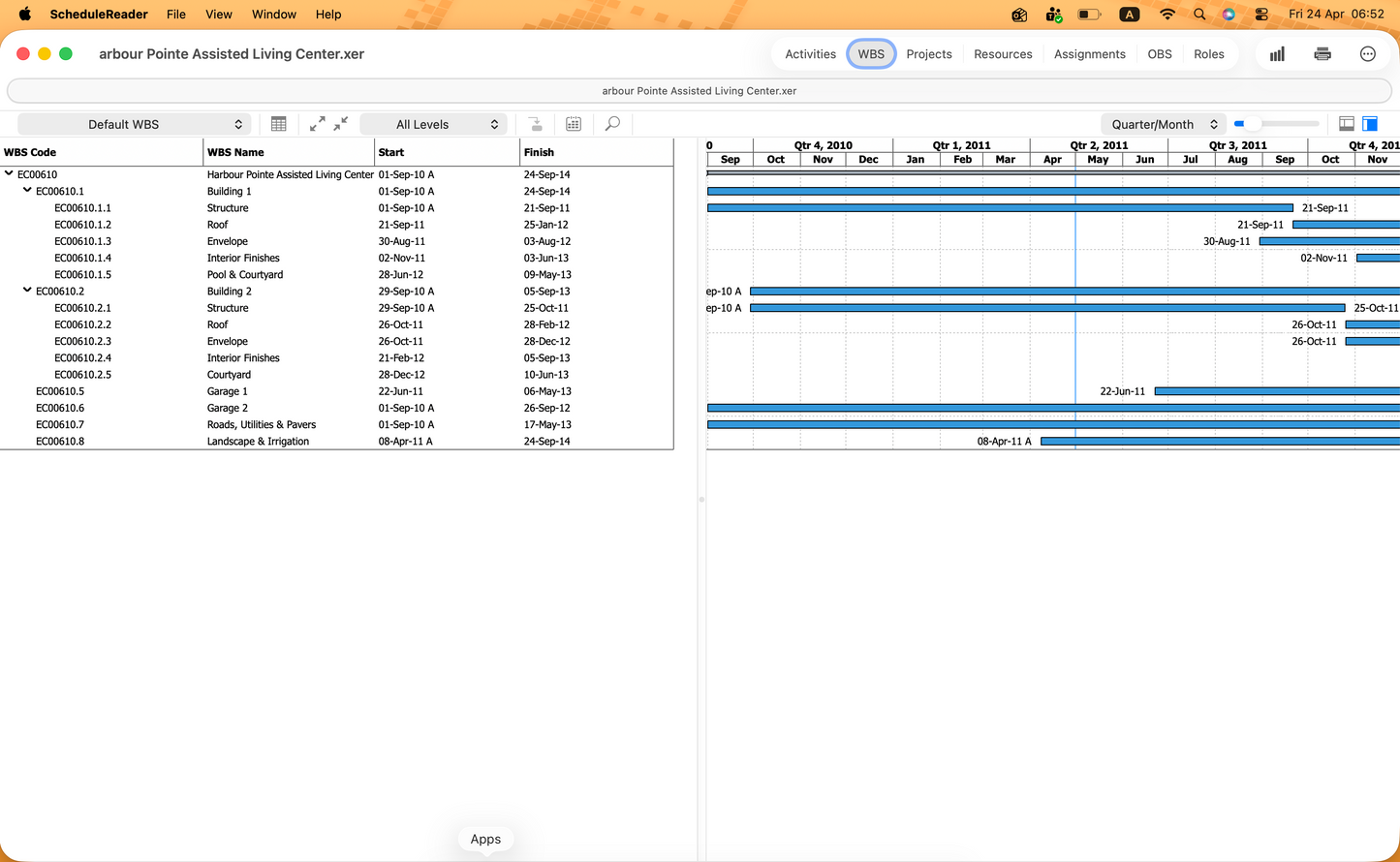1400x862 pixels.
Task: Click the Teams status menu bar icon
Action: click(1054, 15)
